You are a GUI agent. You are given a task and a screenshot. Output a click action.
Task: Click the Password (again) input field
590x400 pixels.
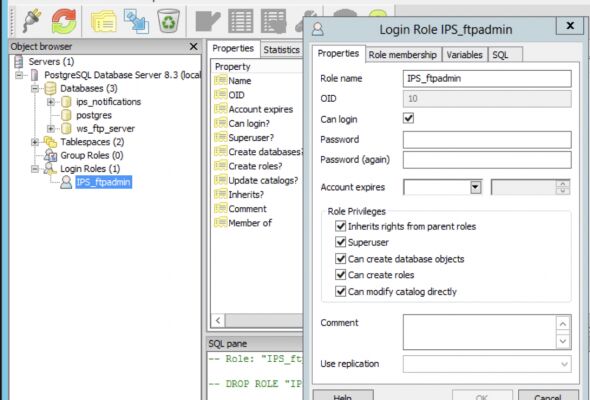487,160
